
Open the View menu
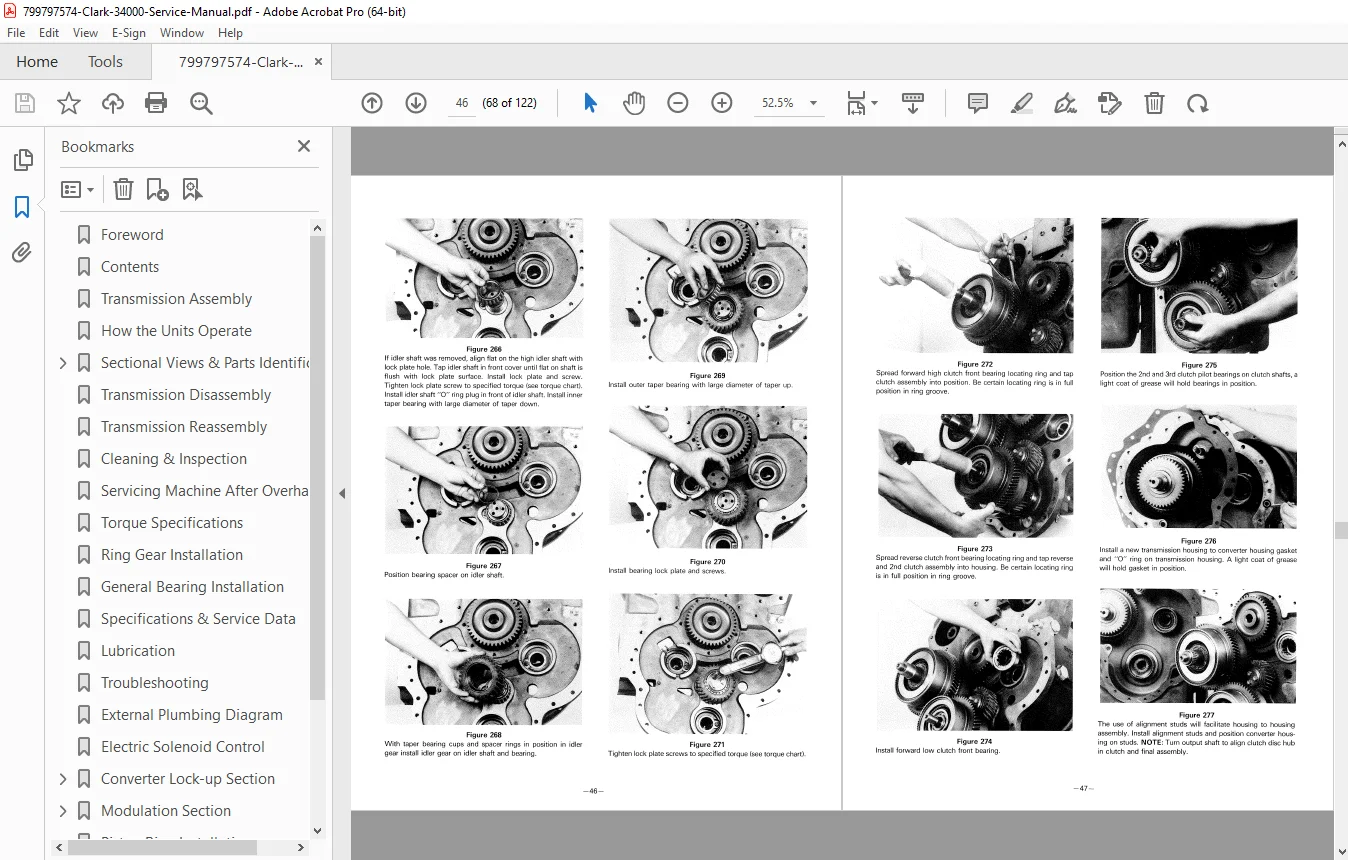tap(85, 33)
